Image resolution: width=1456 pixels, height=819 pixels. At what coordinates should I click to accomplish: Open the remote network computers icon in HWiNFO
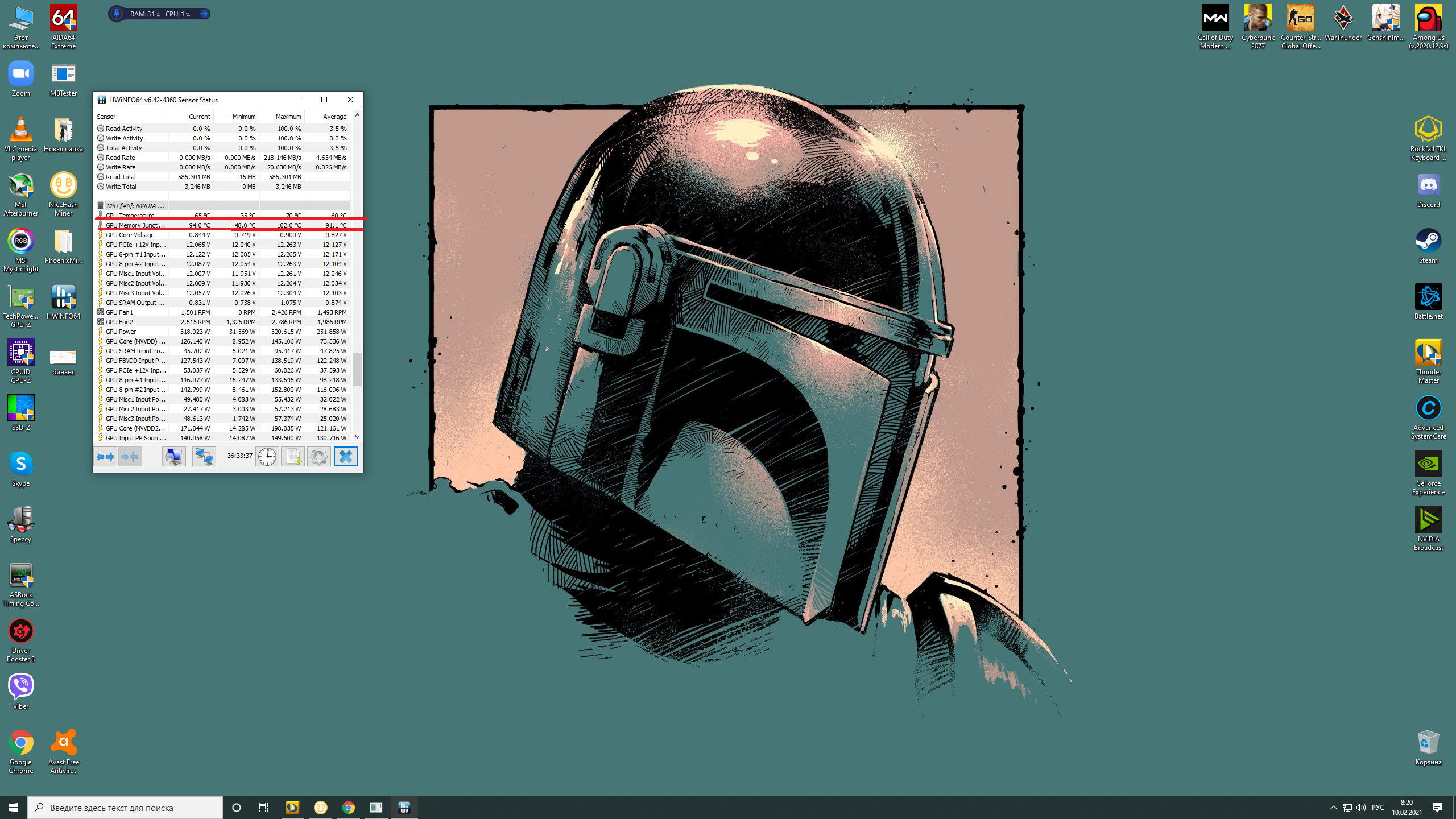click(x=204, y=457)
